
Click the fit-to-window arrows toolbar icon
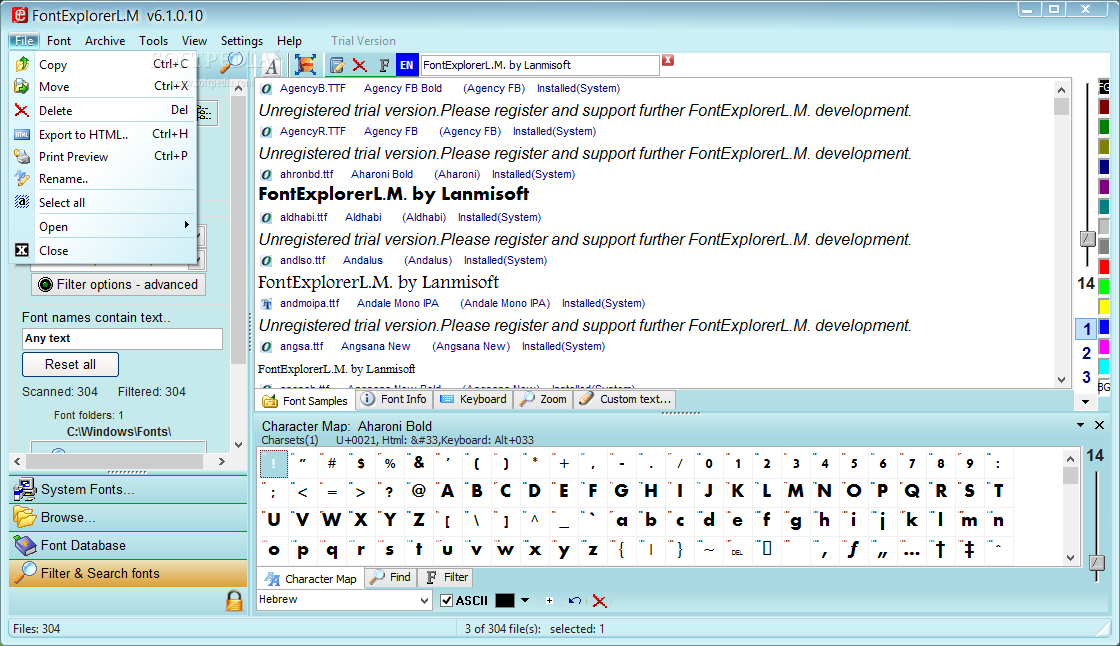[x=305, y=65]
